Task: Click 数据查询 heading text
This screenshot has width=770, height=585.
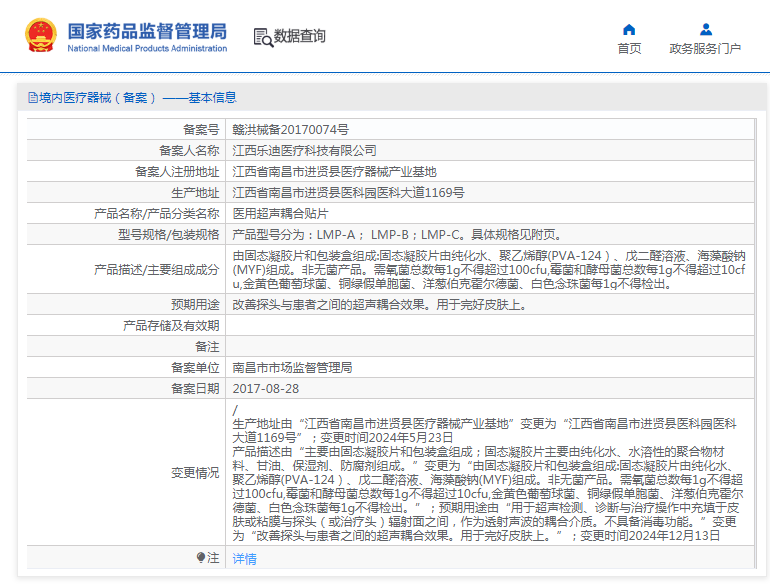Action: (x=300, y=36)
